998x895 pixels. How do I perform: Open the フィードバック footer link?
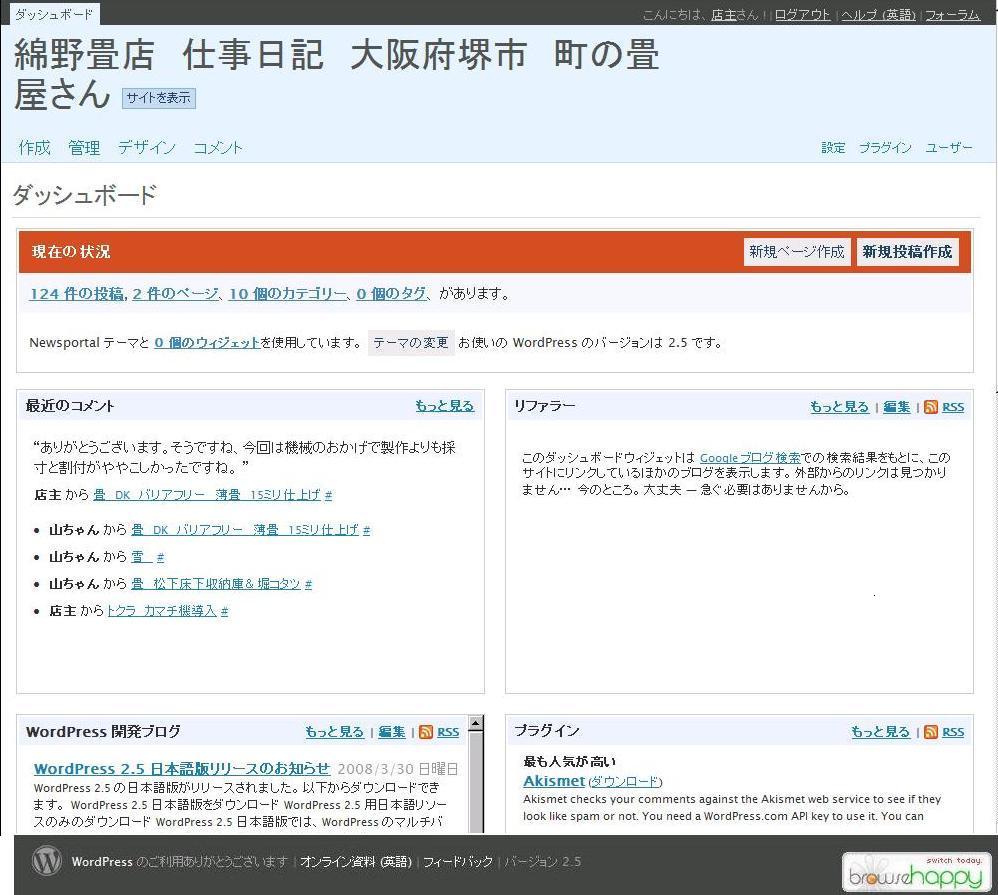click(x=458, y=862)
